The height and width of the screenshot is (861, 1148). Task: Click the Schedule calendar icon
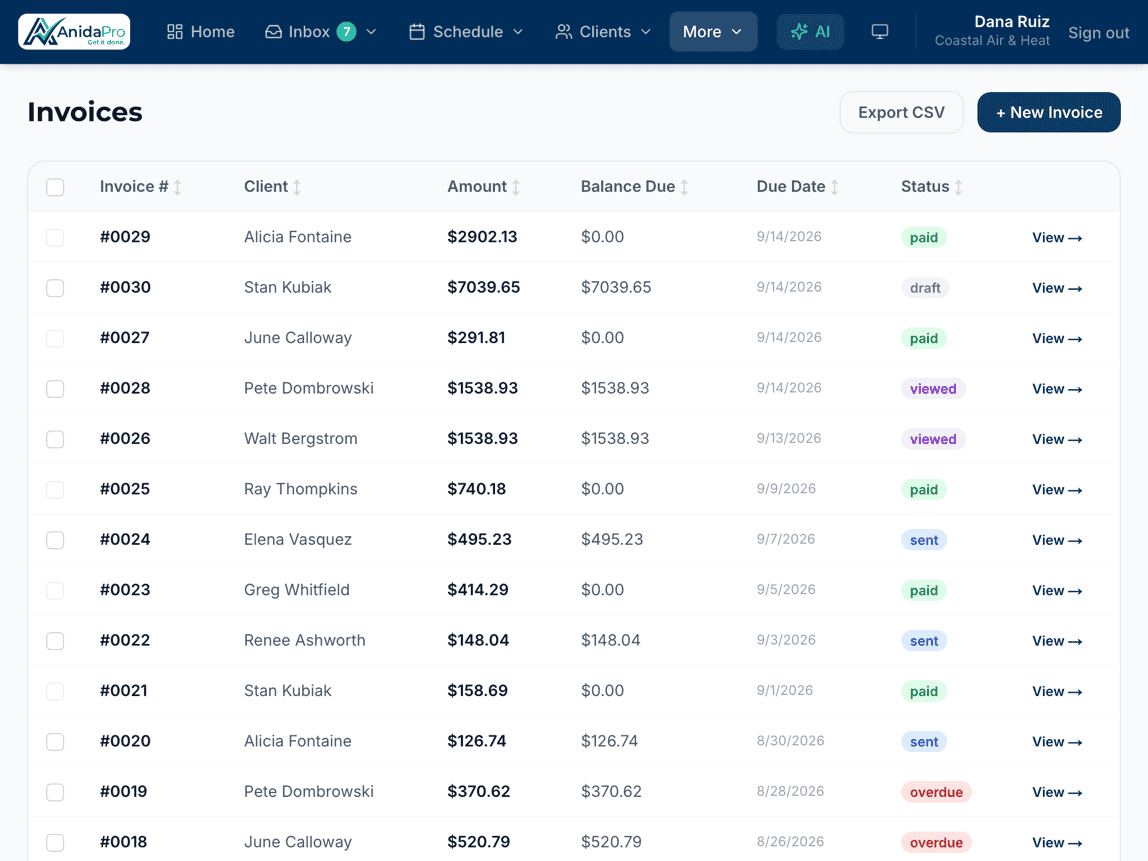[x=417, y=31]
